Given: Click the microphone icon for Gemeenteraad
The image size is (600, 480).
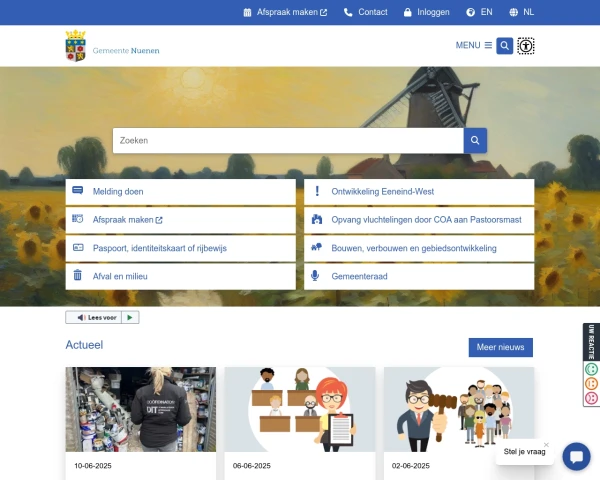Looking at the screenshot, I should pos(315,276).
